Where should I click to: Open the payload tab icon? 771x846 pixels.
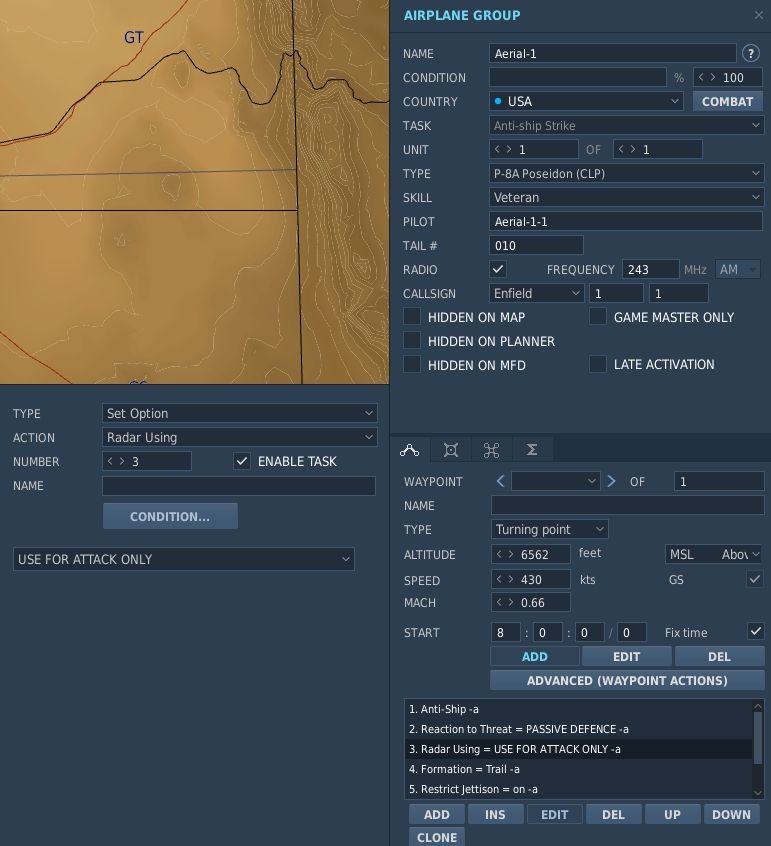451,450
